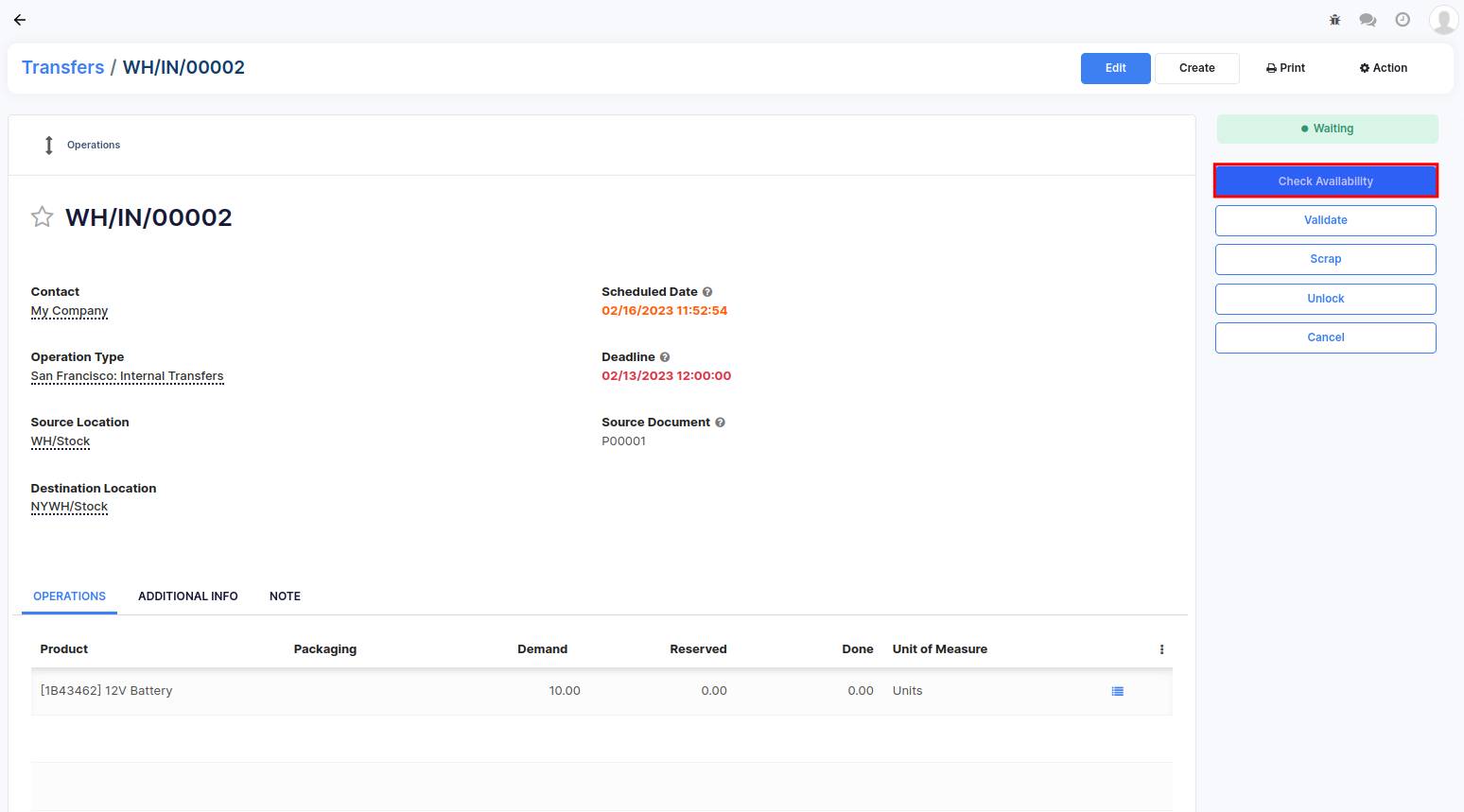Click the Deadline help icon
Image resolution: width=1464 pixels, height=812 pixels.
(665, 357)
